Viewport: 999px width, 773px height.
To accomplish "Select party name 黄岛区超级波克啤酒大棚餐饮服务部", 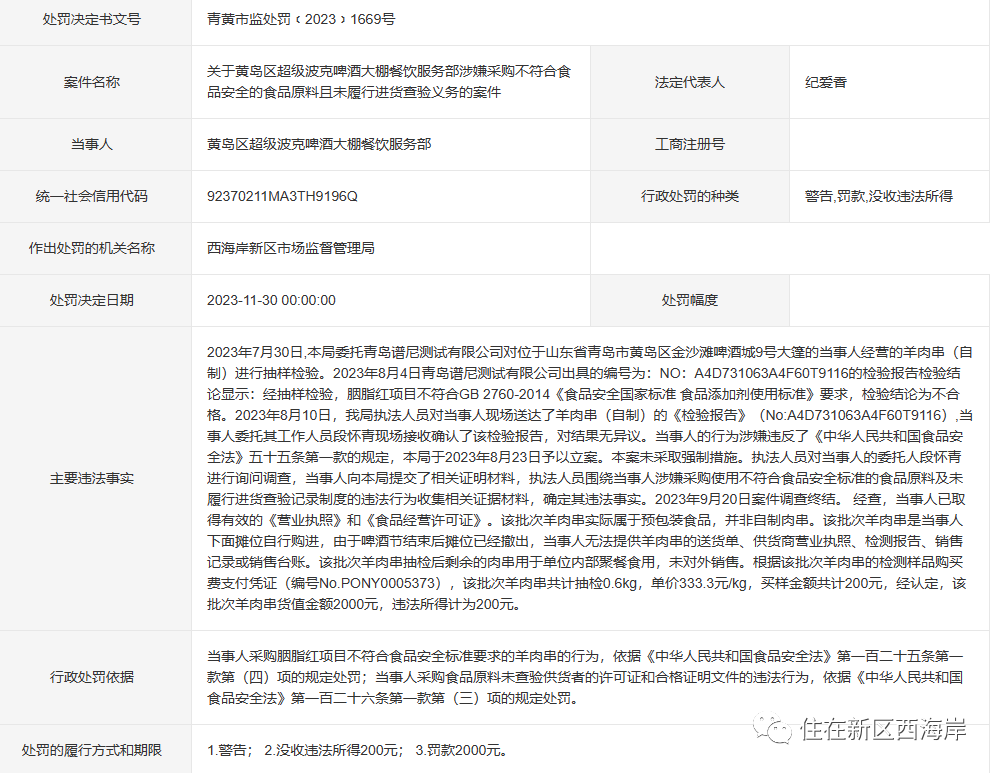I will (x=319, y=145).
